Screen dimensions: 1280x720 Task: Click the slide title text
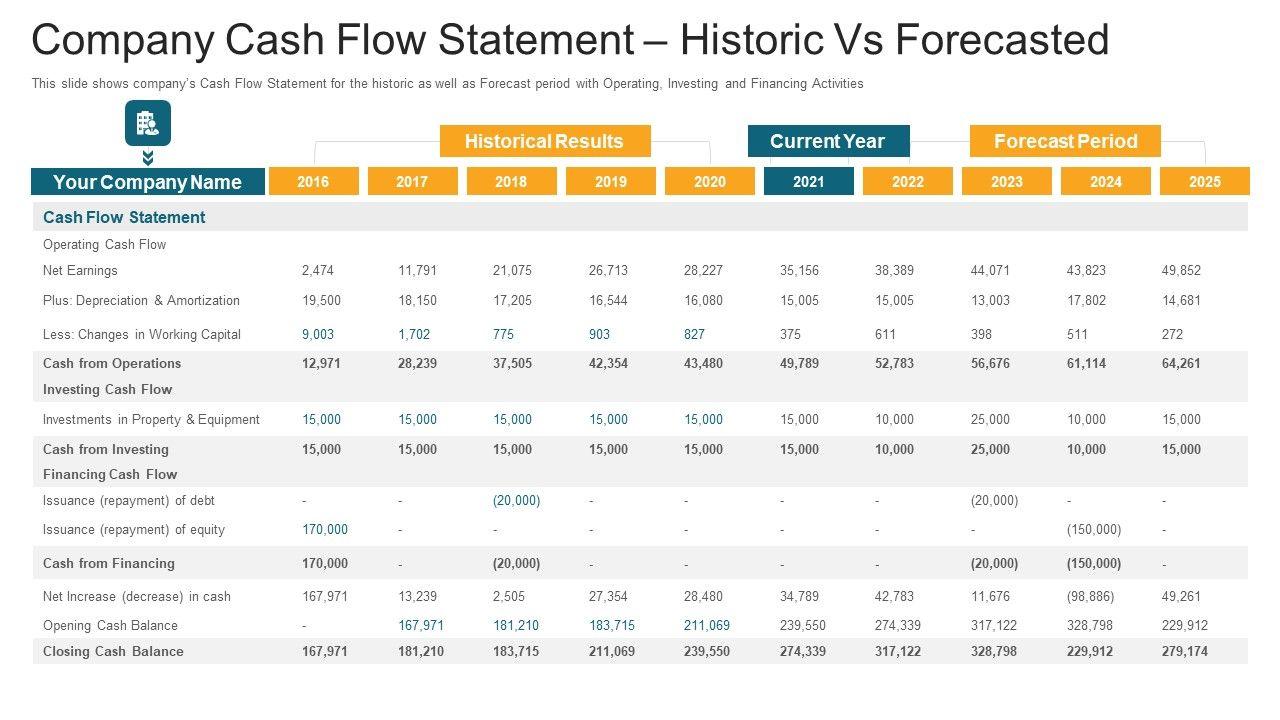point(570,41)
